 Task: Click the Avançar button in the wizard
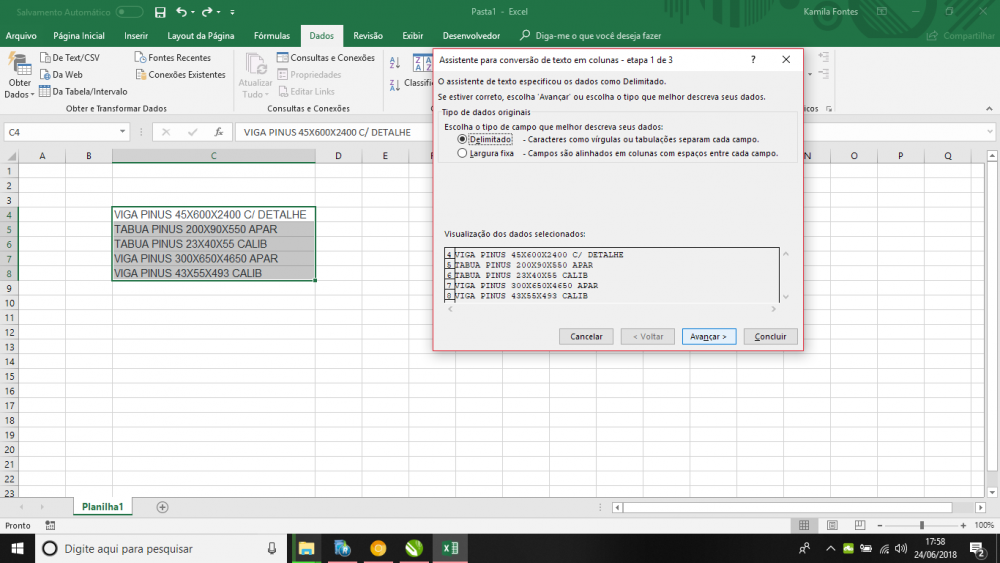tap(709, 337)
